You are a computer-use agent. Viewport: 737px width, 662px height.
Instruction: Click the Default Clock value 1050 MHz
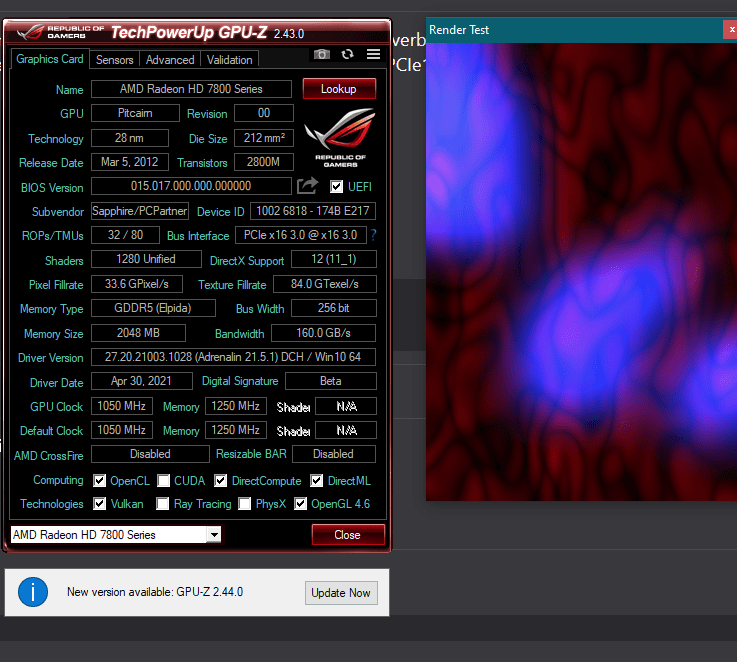point(122,430)
